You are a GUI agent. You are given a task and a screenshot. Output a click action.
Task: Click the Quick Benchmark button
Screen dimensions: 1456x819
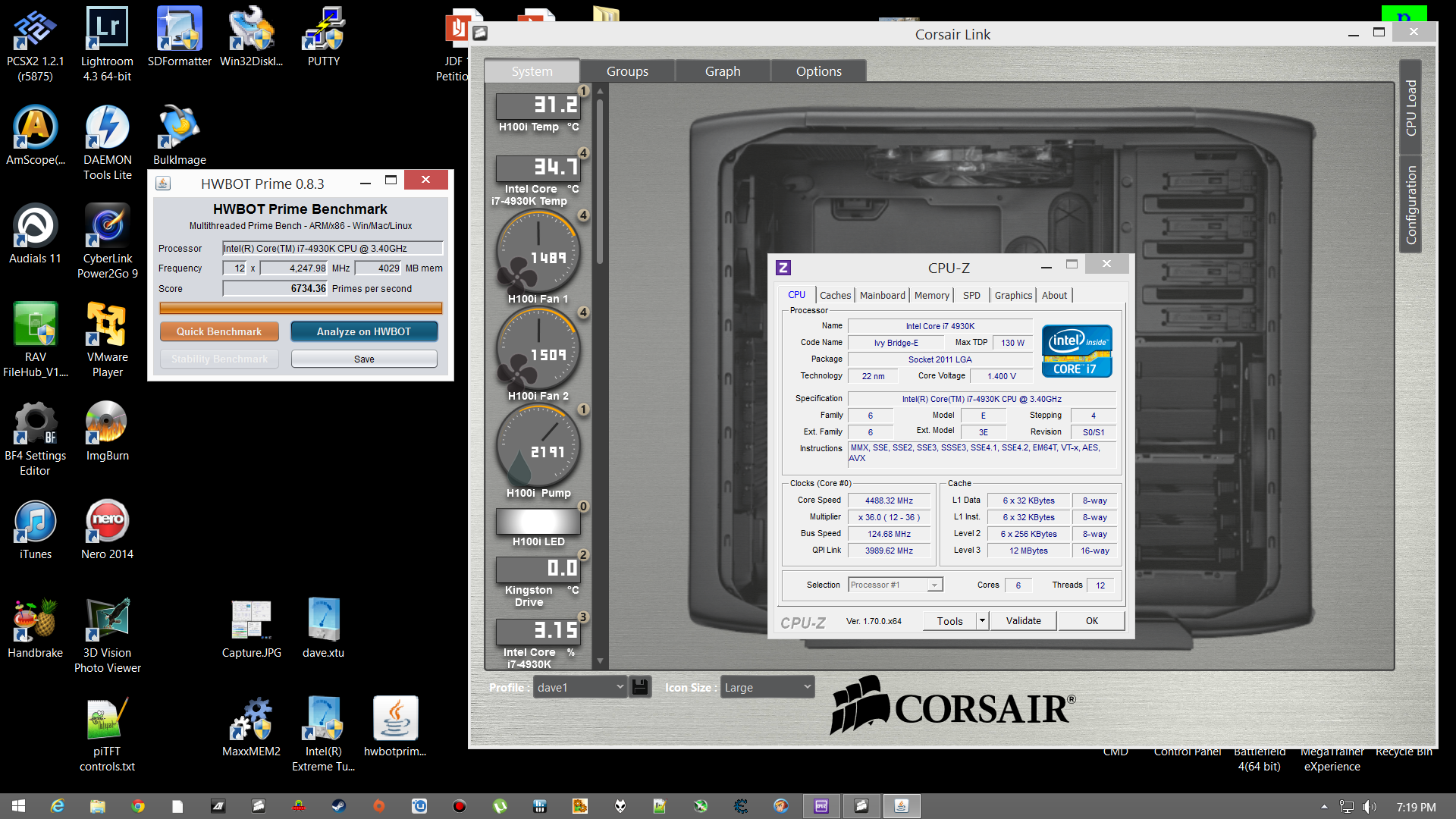pos(219,331)
